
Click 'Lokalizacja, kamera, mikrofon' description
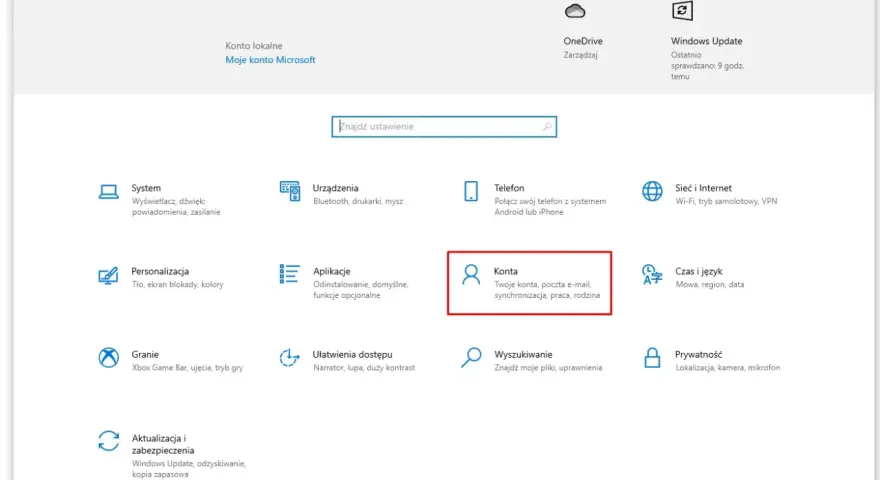pos(727,367)
